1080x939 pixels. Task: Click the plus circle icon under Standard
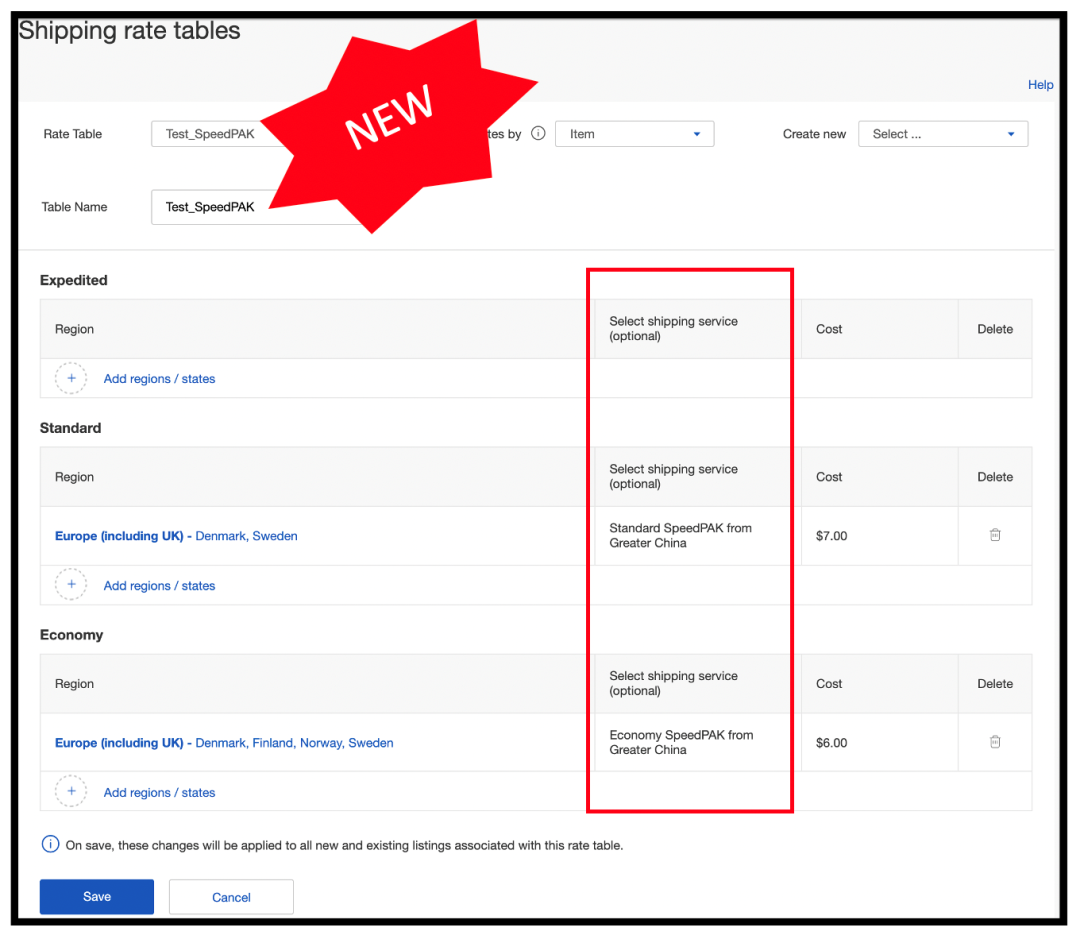71,584
